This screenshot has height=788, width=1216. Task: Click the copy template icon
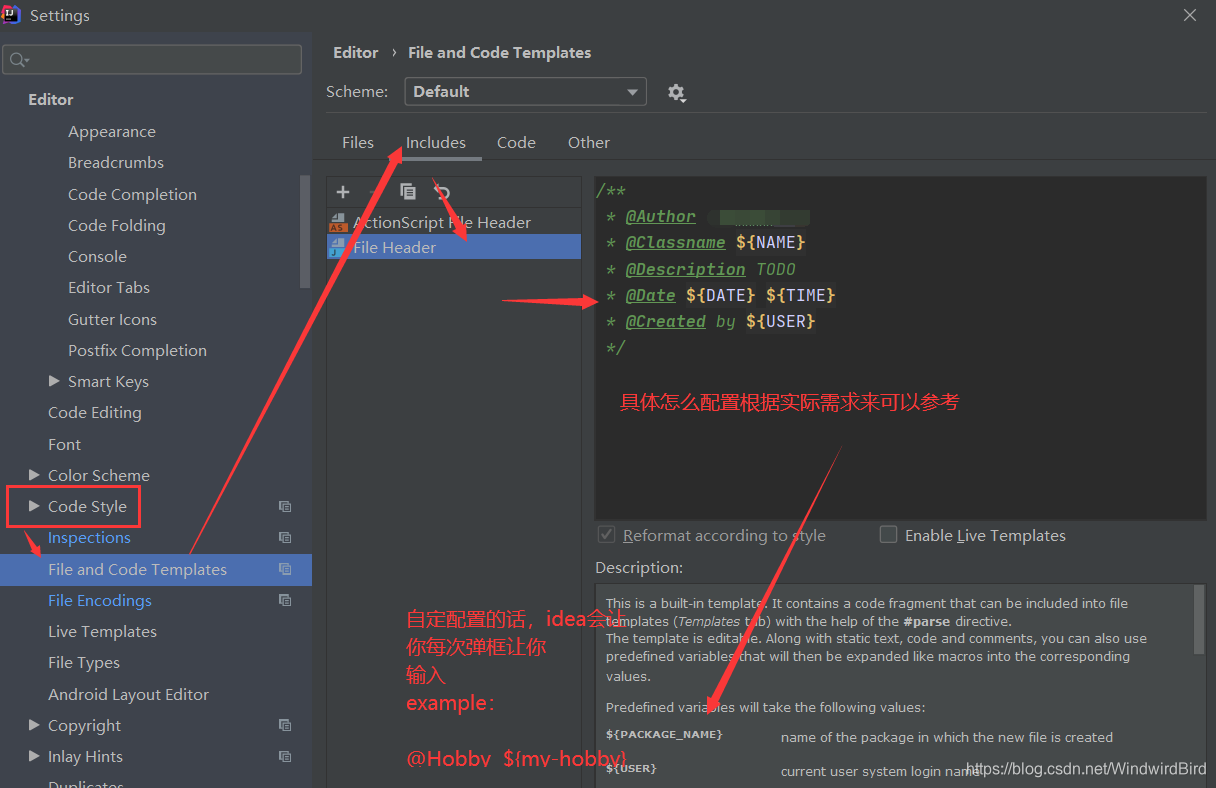tap(408, 192)
